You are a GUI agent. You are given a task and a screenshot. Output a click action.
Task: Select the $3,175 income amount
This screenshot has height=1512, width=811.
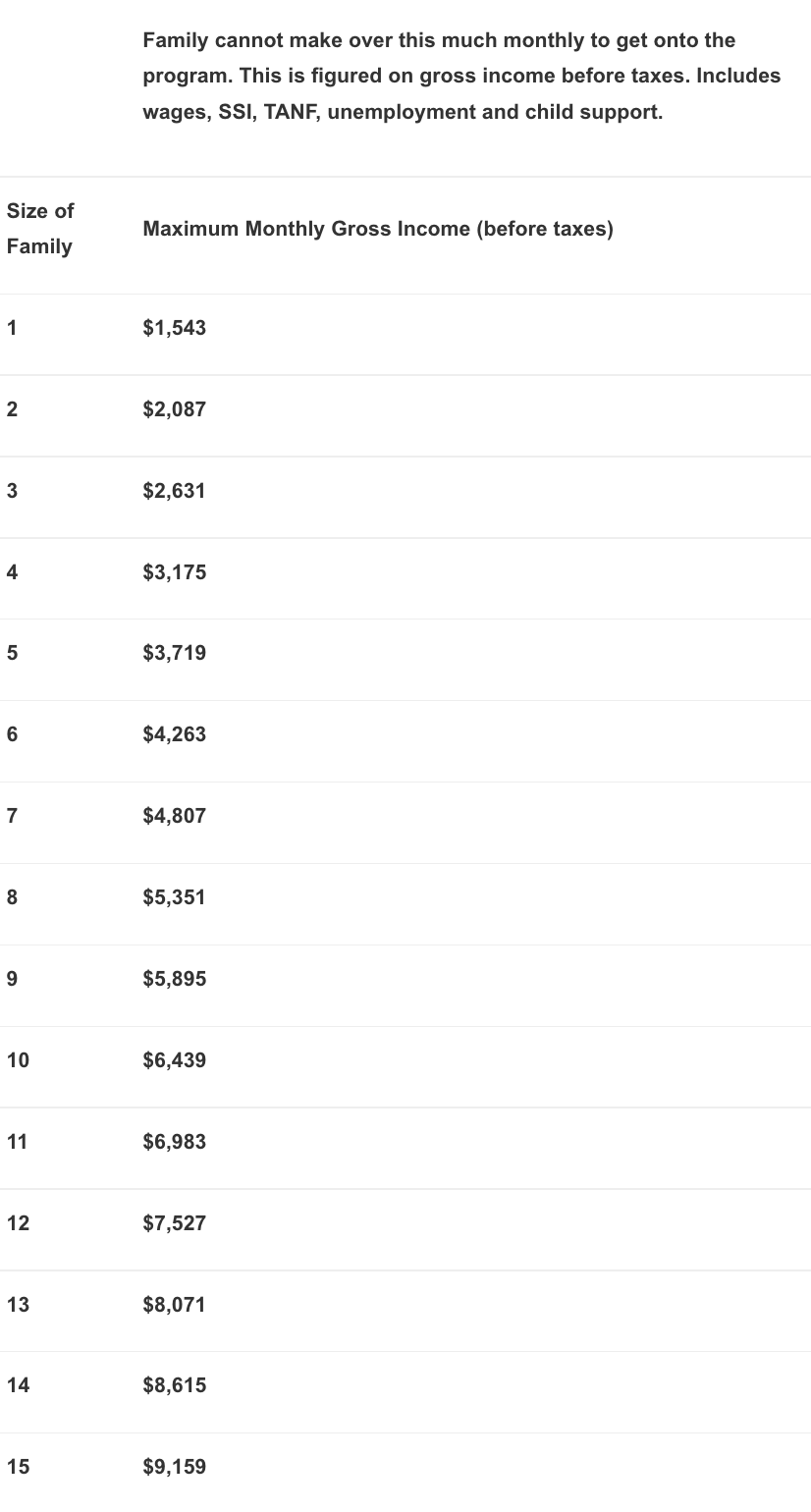tap(175, 572)
